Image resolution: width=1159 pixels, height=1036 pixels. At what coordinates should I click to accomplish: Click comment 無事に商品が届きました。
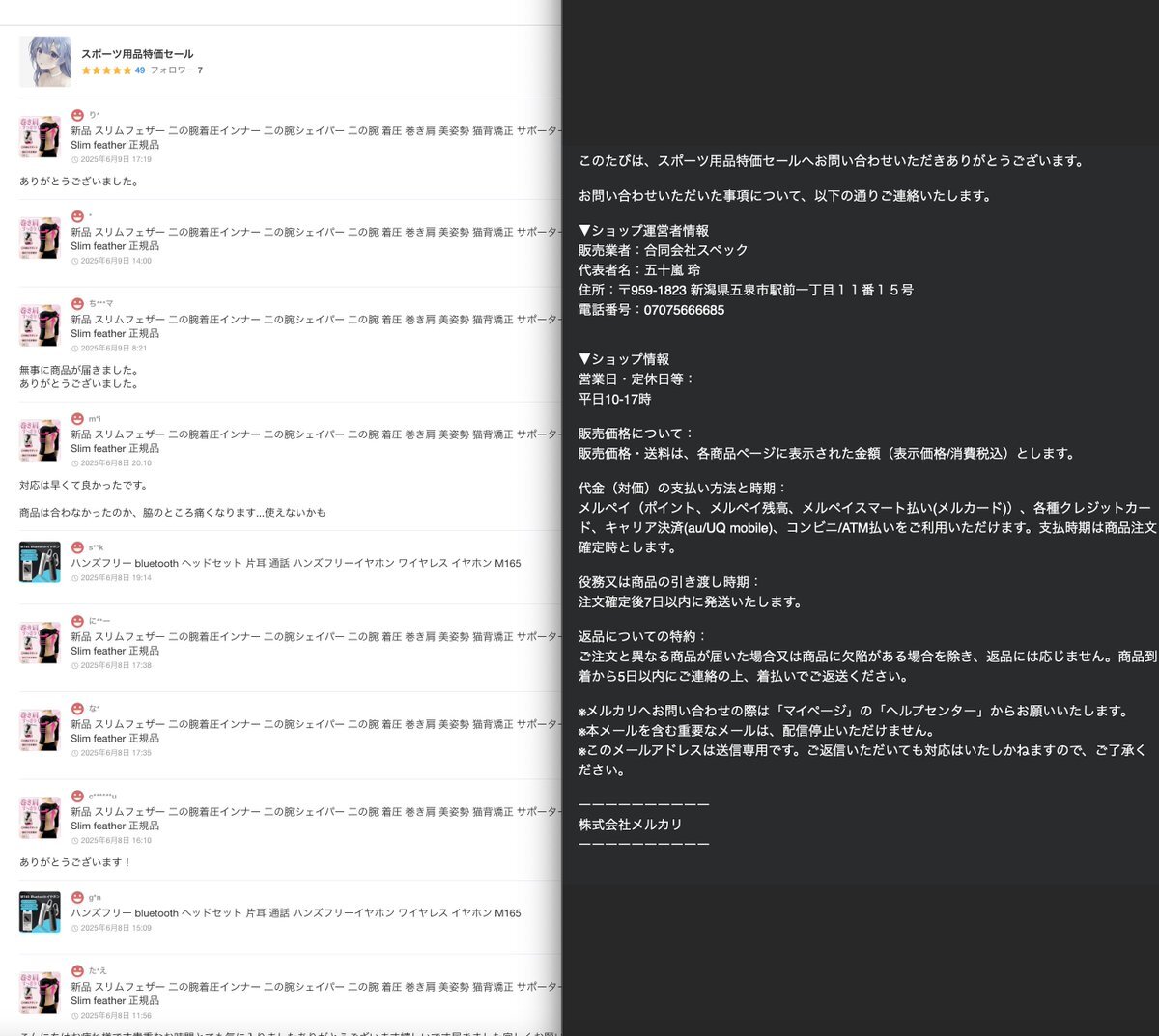point(79,370)
